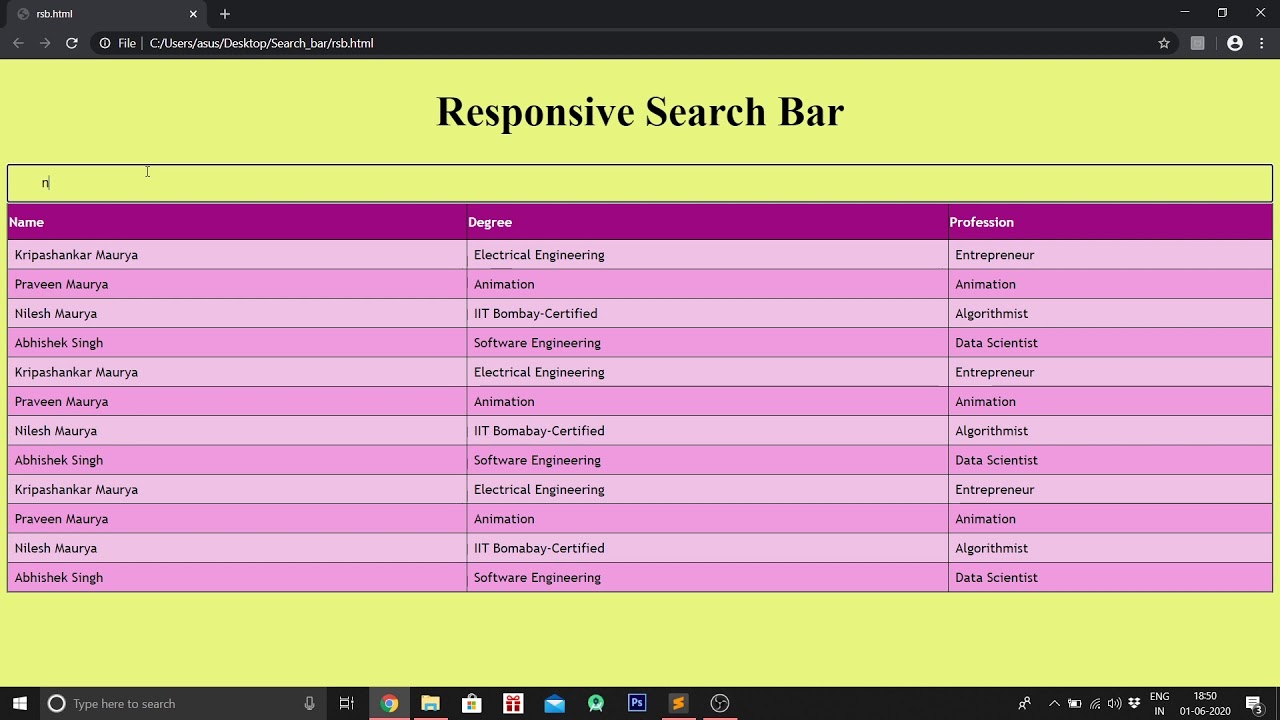This screenshot has height=720, width=1280.
Task: Open the Windows Start menu
Action: 19,703
